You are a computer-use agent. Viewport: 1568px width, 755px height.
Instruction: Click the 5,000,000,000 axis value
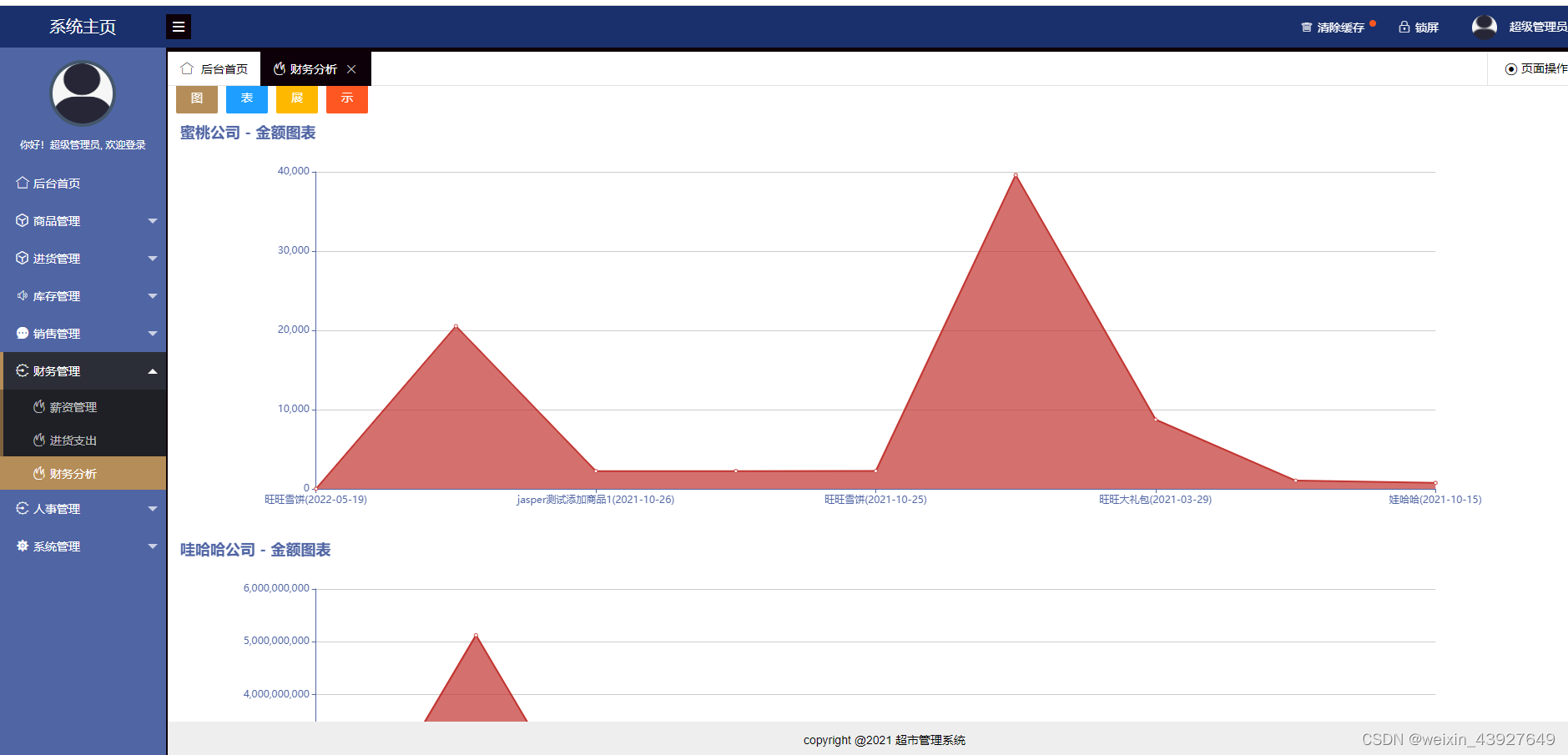[x=276, y=641]
